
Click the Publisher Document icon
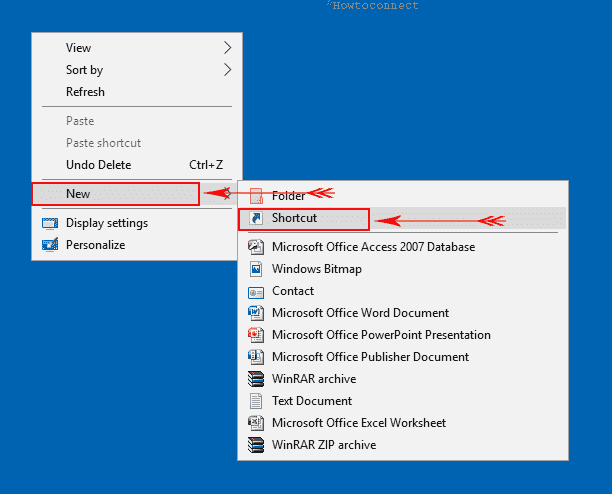coord(256,357)
